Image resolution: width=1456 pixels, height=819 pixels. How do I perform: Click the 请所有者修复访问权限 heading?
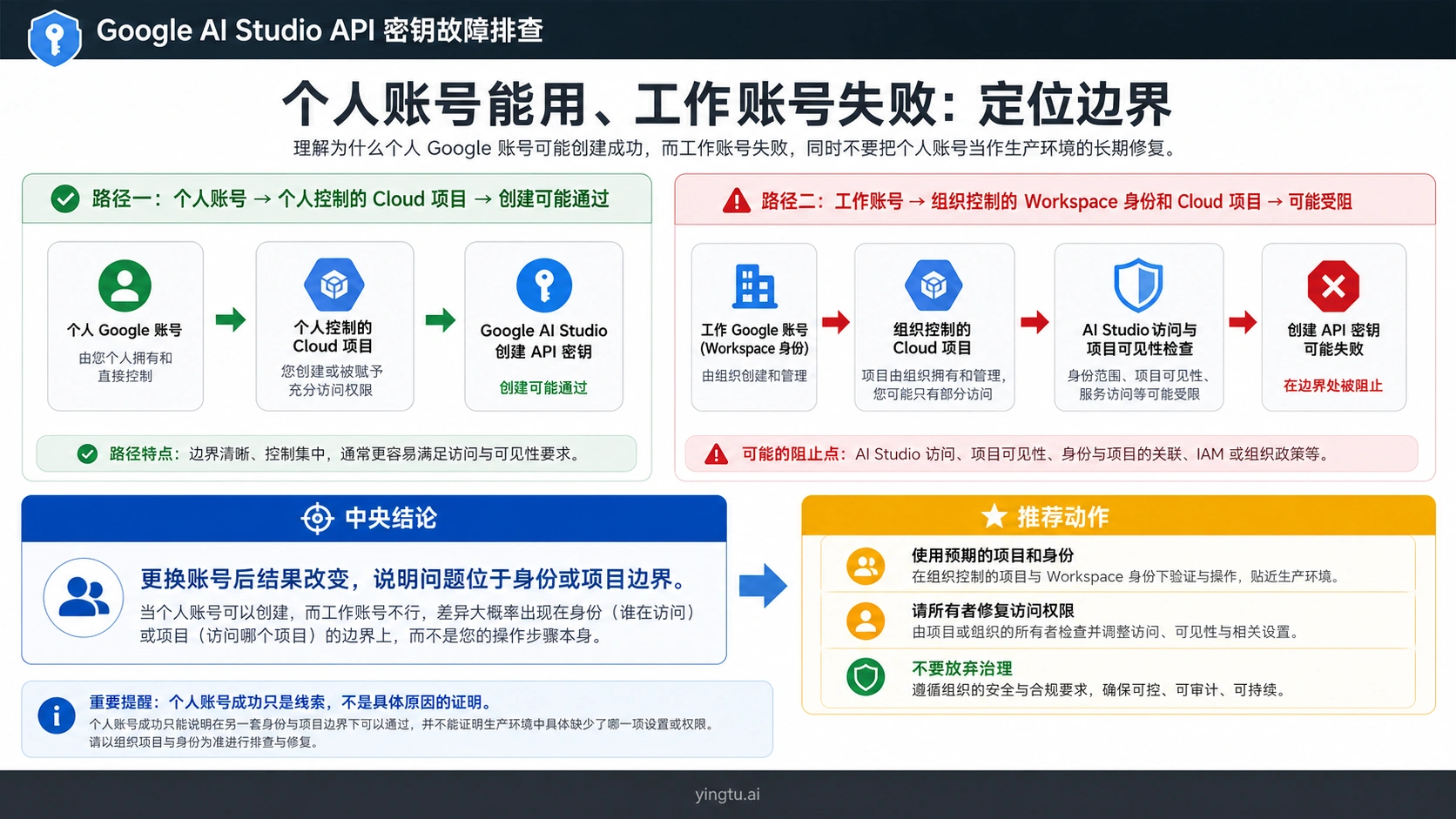[x=993, y=611]
